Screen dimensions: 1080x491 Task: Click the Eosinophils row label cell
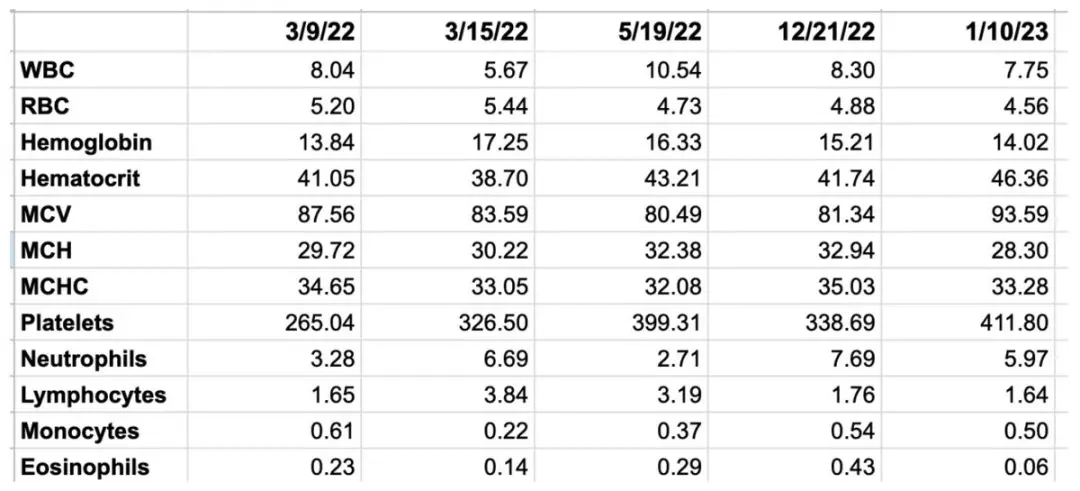[x=100, y=467]
